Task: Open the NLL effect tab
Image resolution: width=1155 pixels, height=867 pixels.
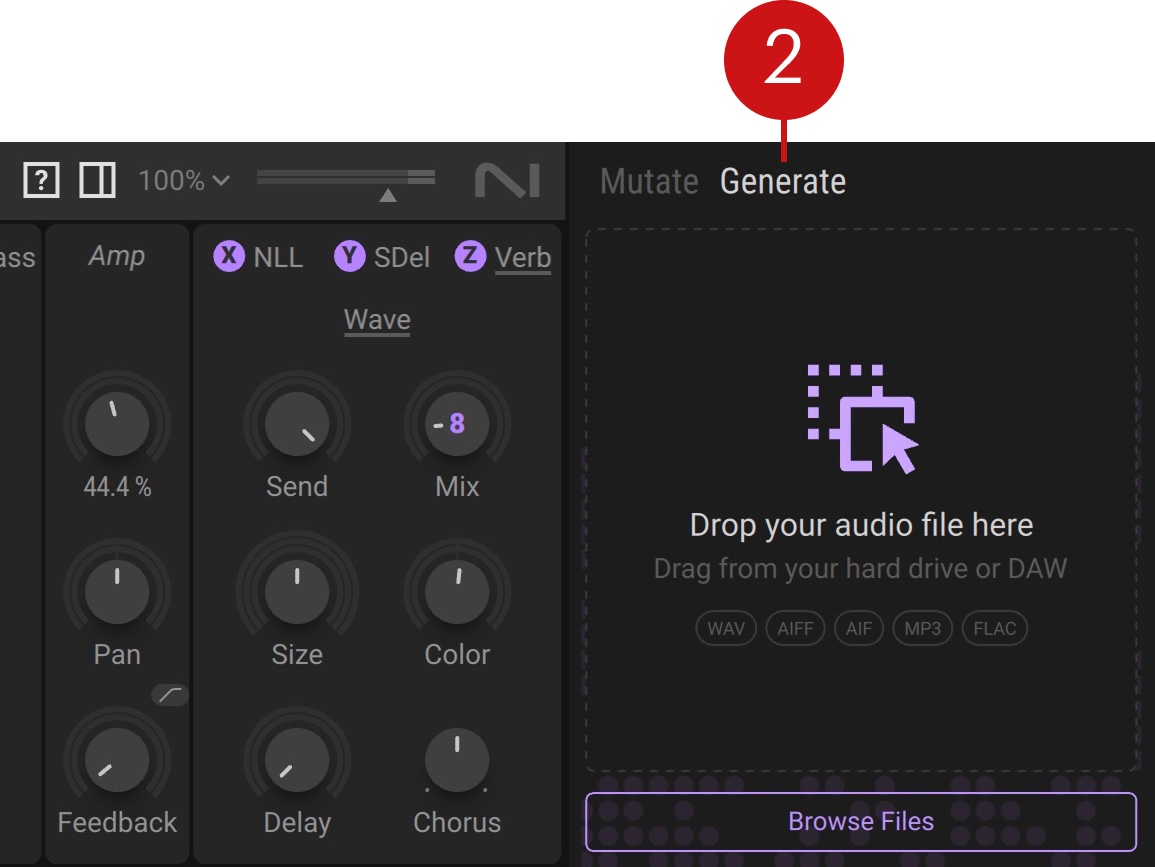Action: 278,257
